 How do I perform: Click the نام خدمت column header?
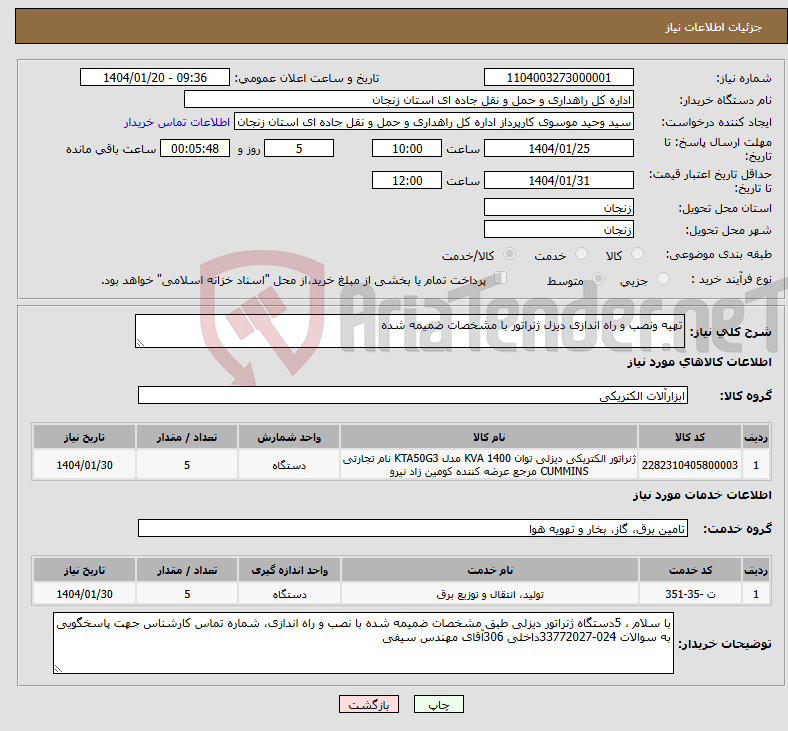point(489,570)
